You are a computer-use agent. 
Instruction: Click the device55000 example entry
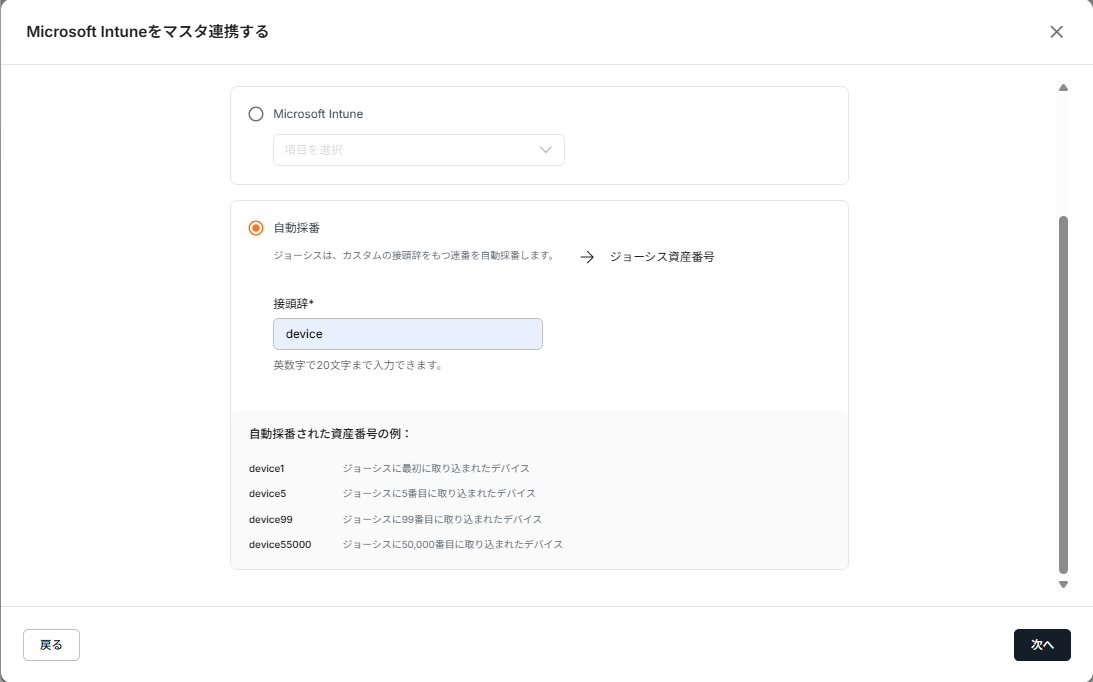click(280, 545)
